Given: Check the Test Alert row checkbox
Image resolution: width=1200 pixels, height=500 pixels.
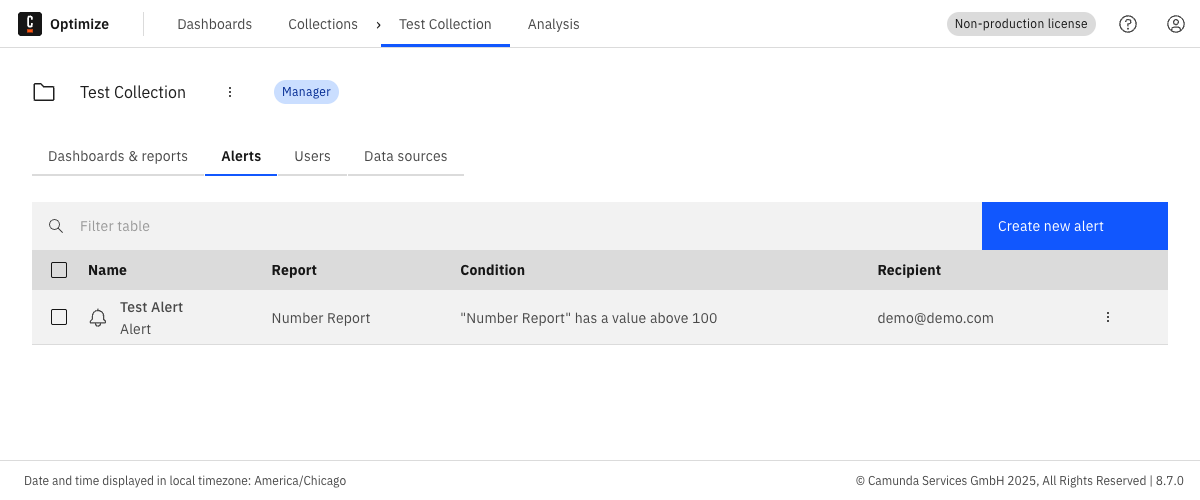Looking at the screenshot, I should coord(59,317).
